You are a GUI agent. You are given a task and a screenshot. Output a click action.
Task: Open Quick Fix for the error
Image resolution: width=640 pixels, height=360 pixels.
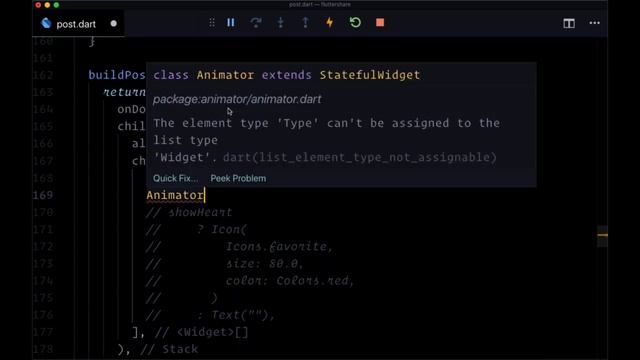tap(176, 178)
